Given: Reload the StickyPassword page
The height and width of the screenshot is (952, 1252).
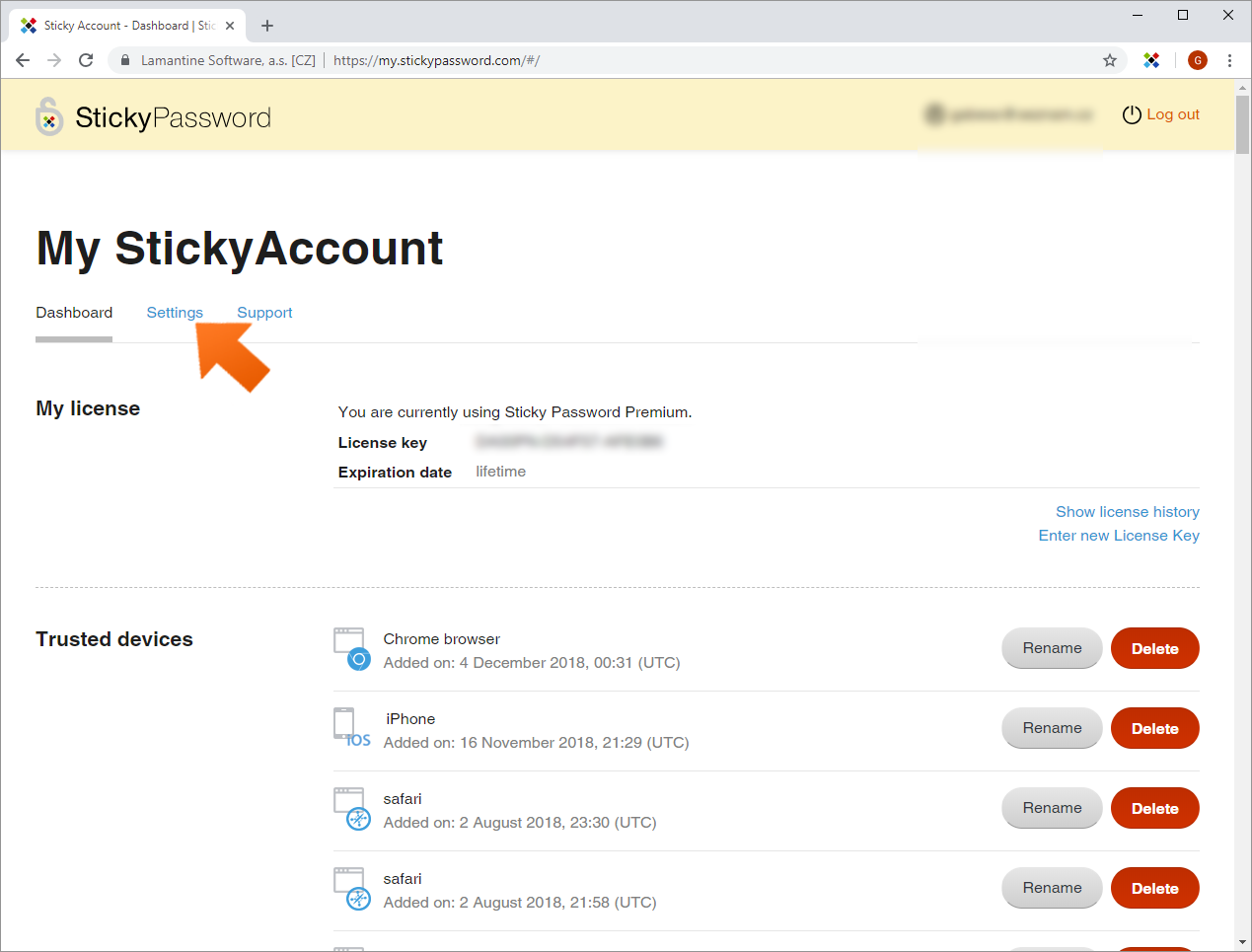Looking at the screenshot, I should tap(86, 60).
